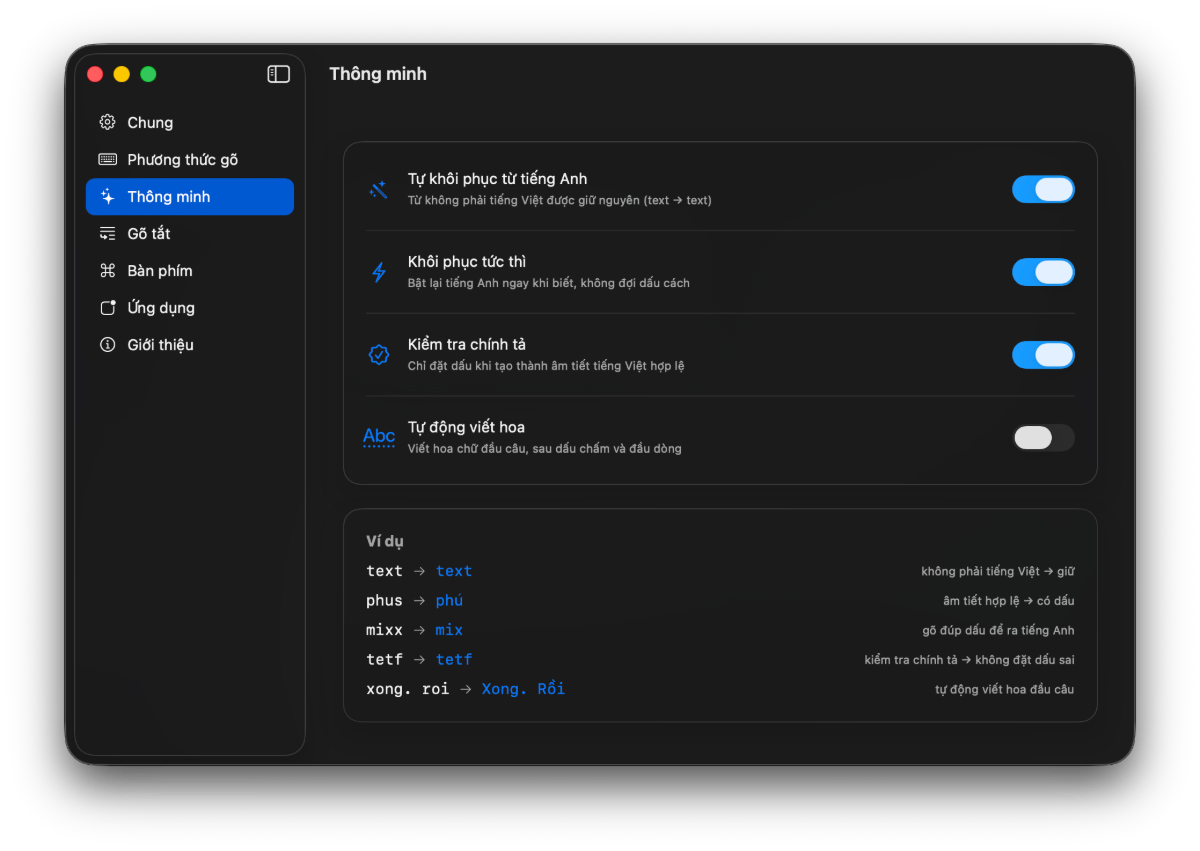Click the 'mixx' example input

[x=385, y=630]
